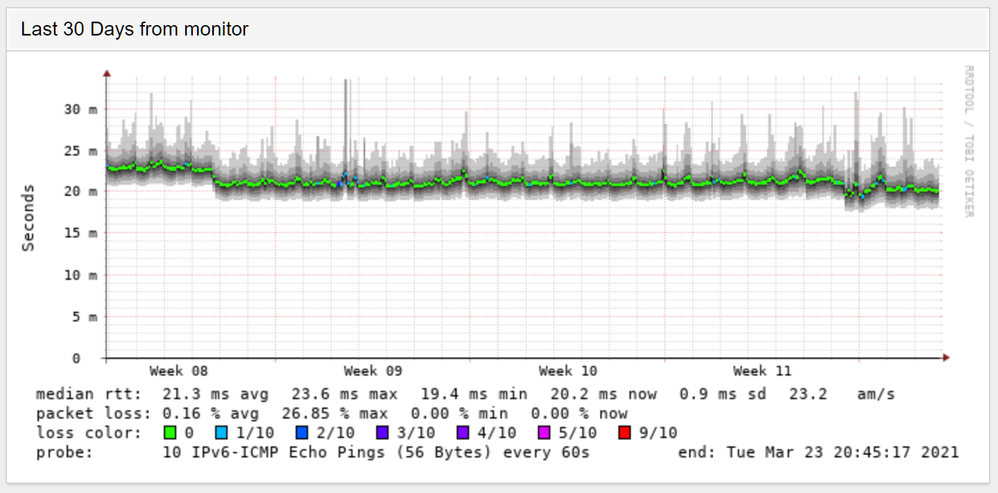
Task: Click the Week 10 axis label
Action: coord(568,370)
